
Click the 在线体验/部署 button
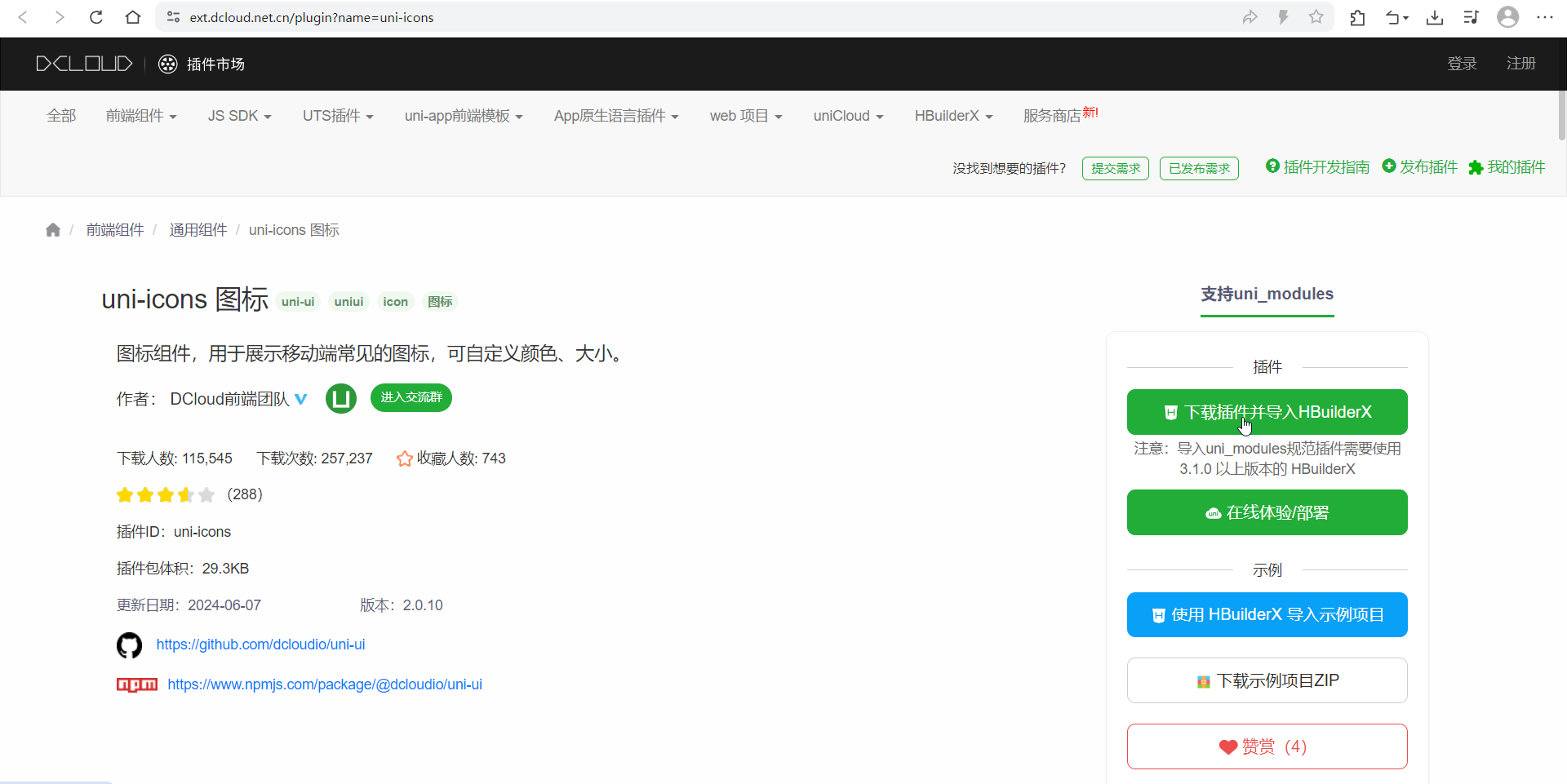pos(1267,512)
